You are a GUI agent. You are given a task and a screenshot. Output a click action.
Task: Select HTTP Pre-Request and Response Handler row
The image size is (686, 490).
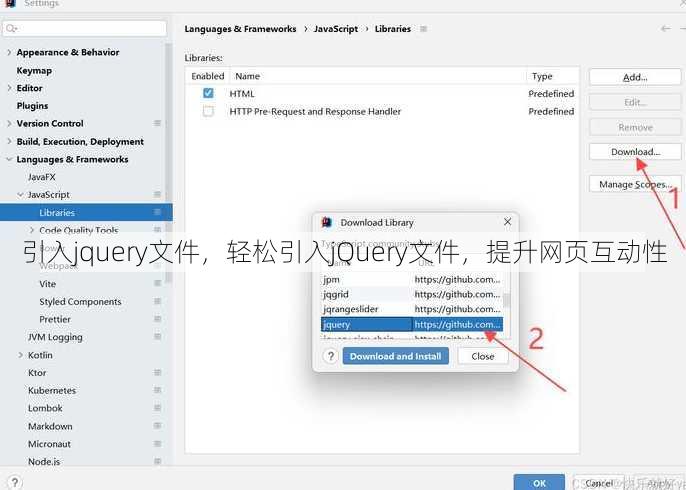pos(382,111)
